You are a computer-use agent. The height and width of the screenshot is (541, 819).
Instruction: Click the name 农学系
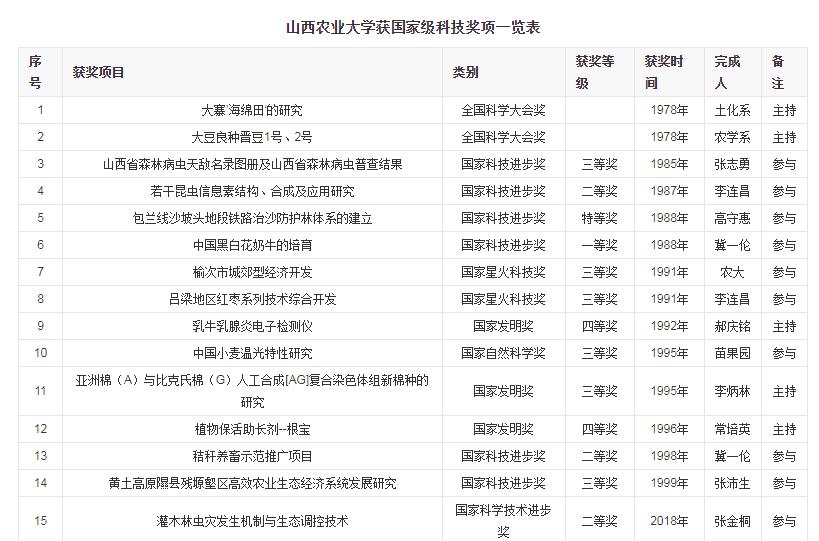pos(732,137)
